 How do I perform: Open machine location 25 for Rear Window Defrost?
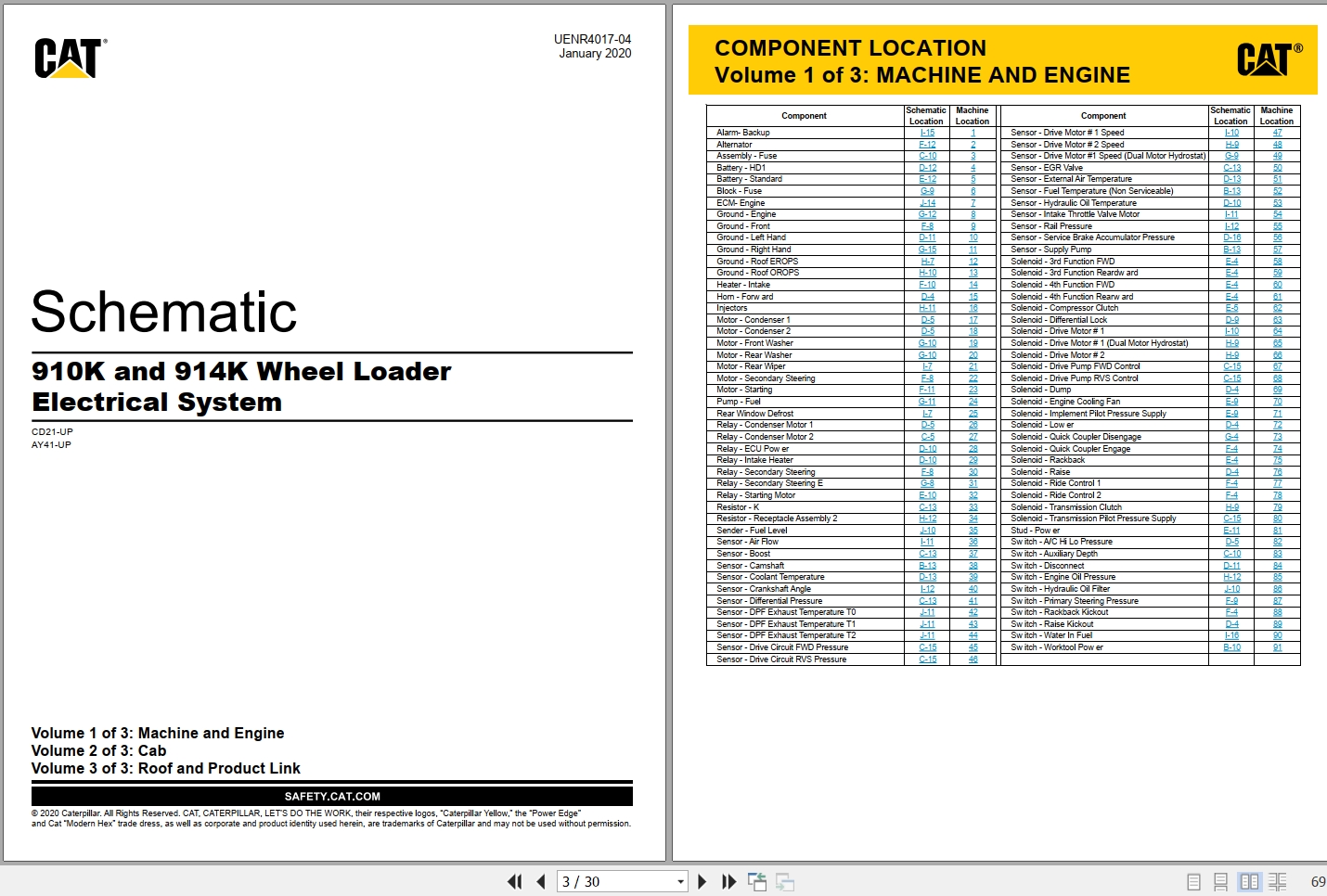973,414
